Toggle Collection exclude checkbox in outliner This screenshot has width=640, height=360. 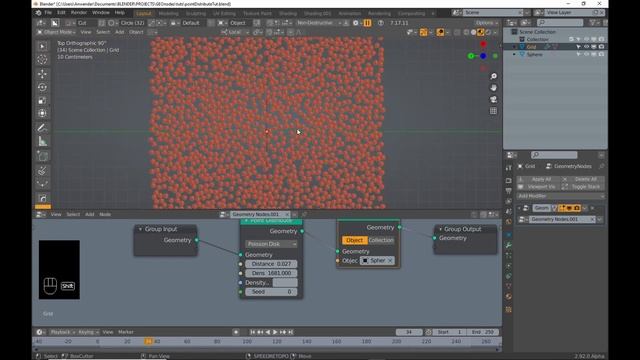[571, 39]
